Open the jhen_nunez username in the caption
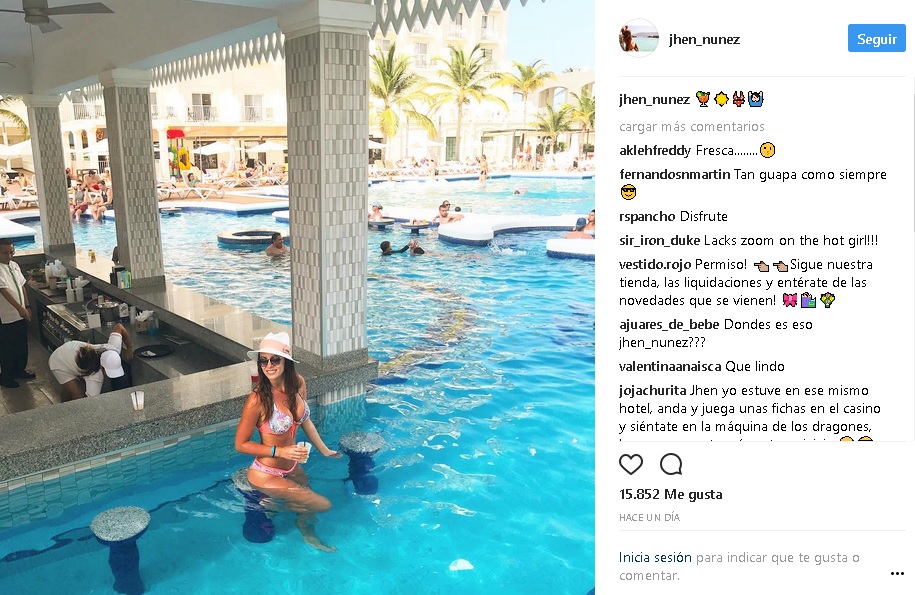Viewport: 915px width, 595px height. (x=654, y=100)
